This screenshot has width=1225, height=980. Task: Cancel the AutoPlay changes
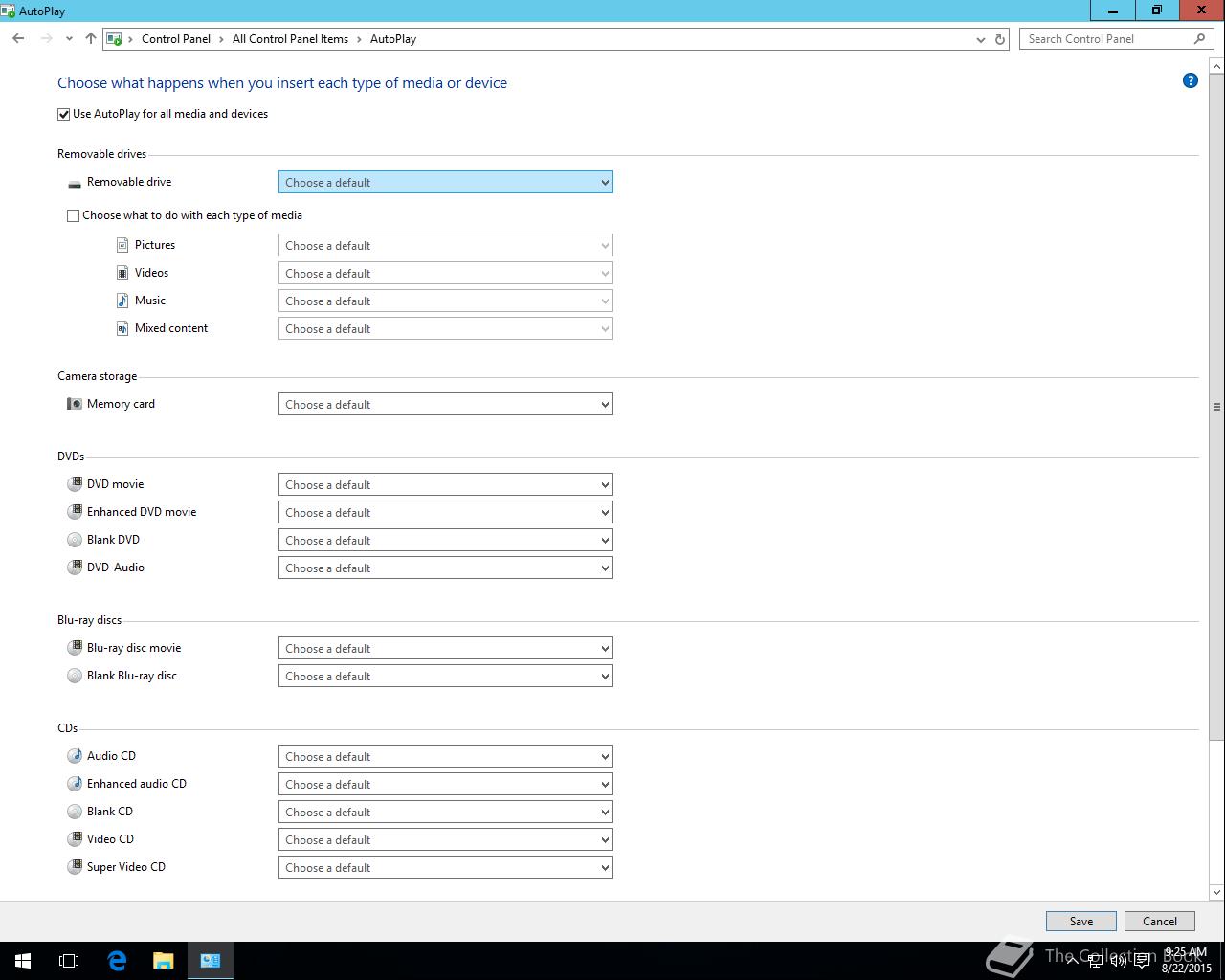(x=1159, y=922)
